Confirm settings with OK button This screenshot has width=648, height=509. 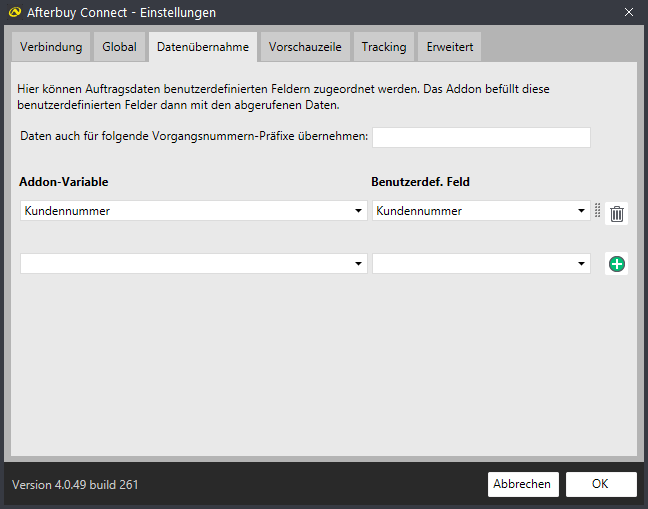[601, 484]
